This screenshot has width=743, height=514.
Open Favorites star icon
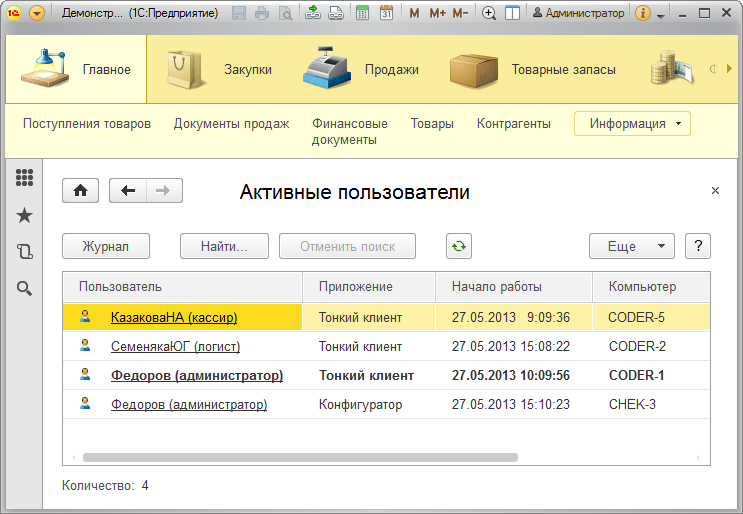tap(24, 216)
